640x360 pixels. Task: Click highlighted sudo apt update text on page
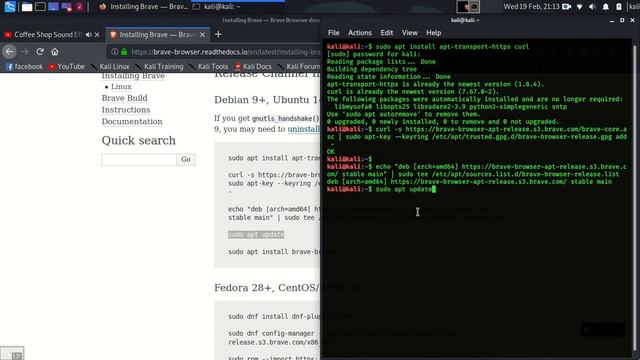(256, 235)
